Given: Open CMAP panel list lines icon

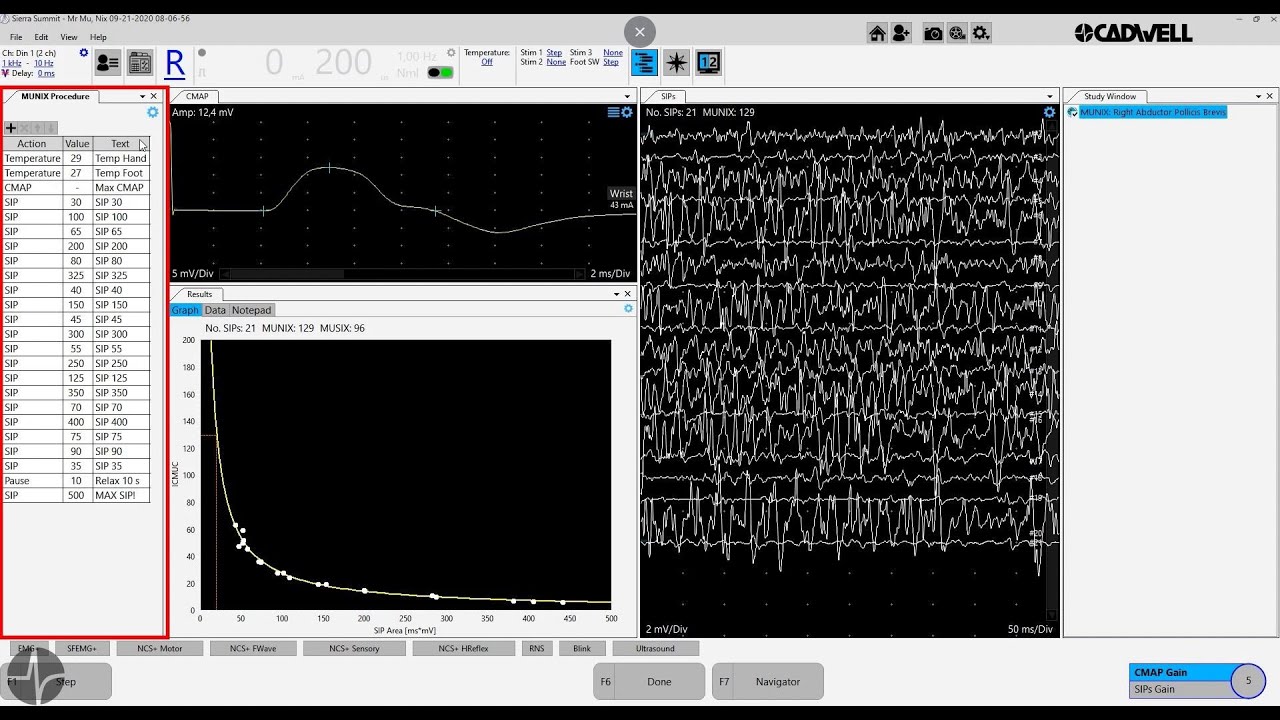Looking at the screenshot, I should [x=613, y=112].
